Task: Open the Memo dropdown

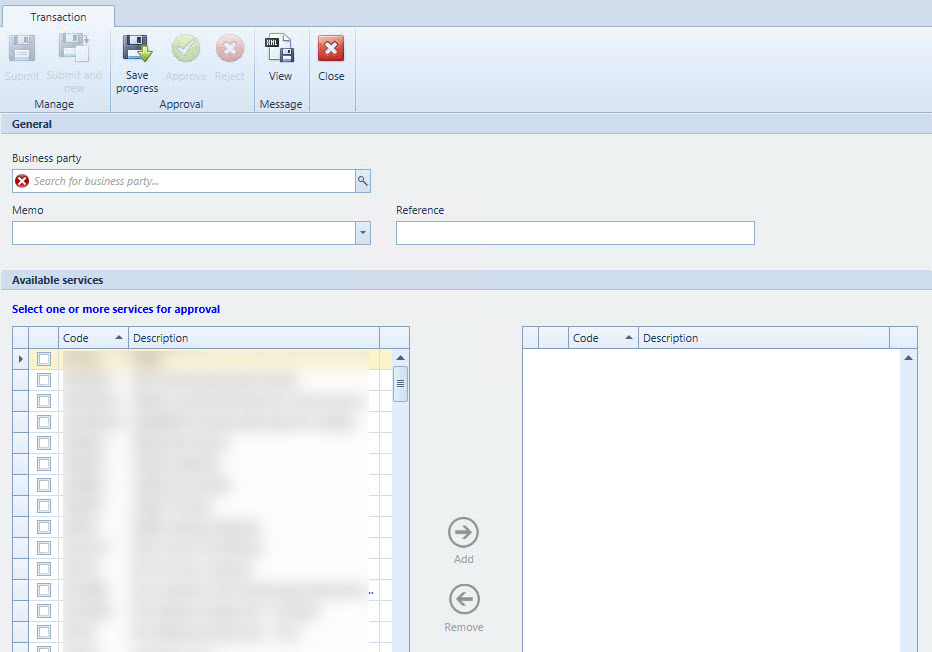Action: [x=363, y=232]
